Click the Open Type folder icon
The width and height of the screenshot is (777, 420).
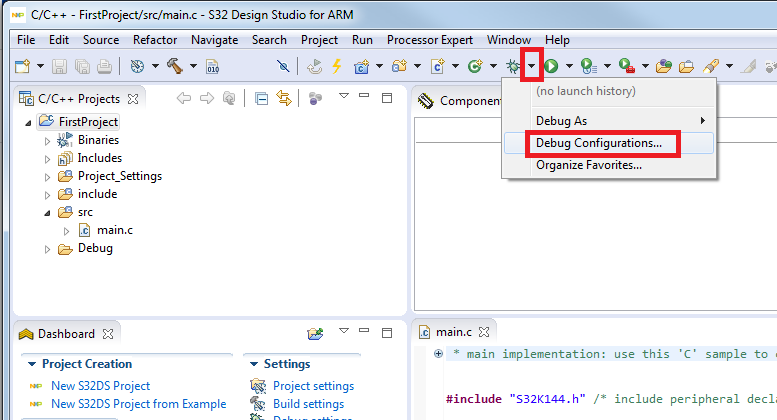(664, 66)
